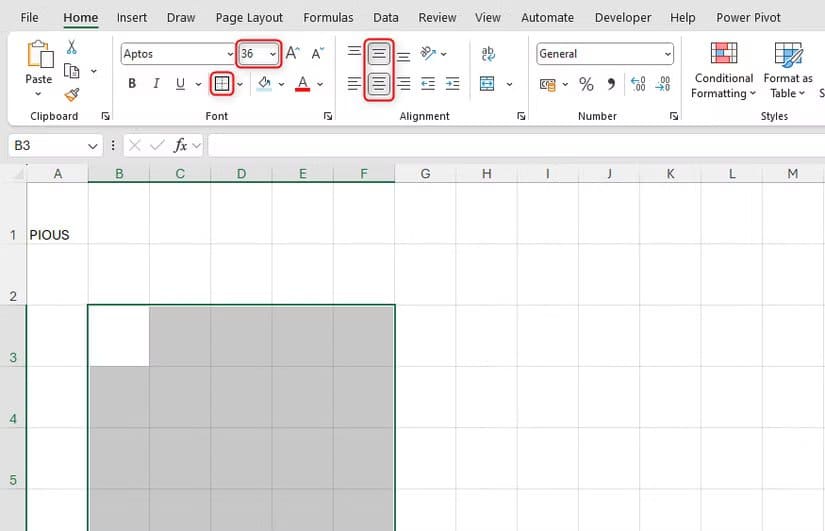Open the font size 36 dropdown

click(x=273, y=54)
